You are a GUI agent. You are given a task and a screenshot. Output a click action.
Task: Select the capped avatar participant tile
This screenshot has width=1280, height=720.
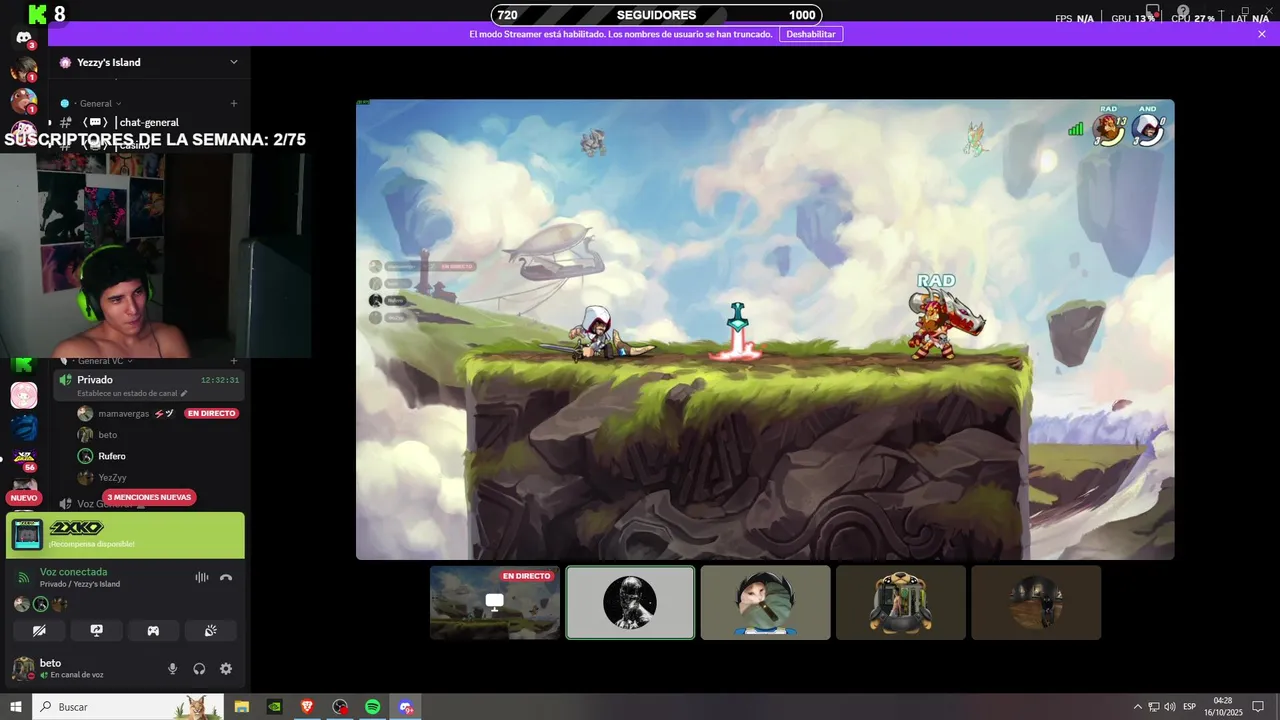pos(765,602)
